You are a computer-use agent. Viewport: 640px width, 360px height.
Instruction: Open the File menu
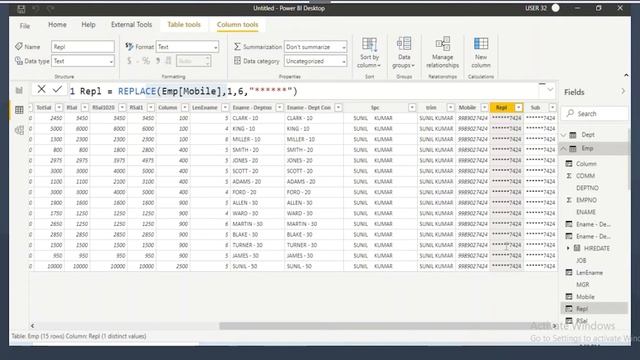pos(25,26)
